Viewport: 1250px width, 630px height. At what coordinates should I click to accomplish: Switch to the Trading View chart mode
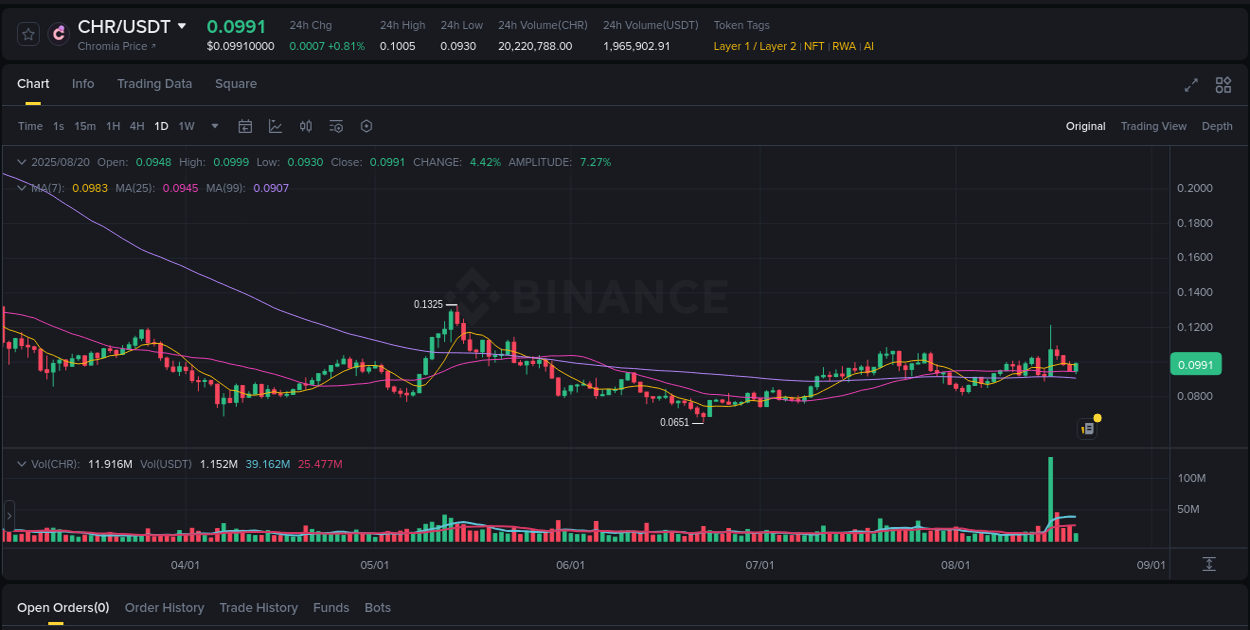[1153, 126]
